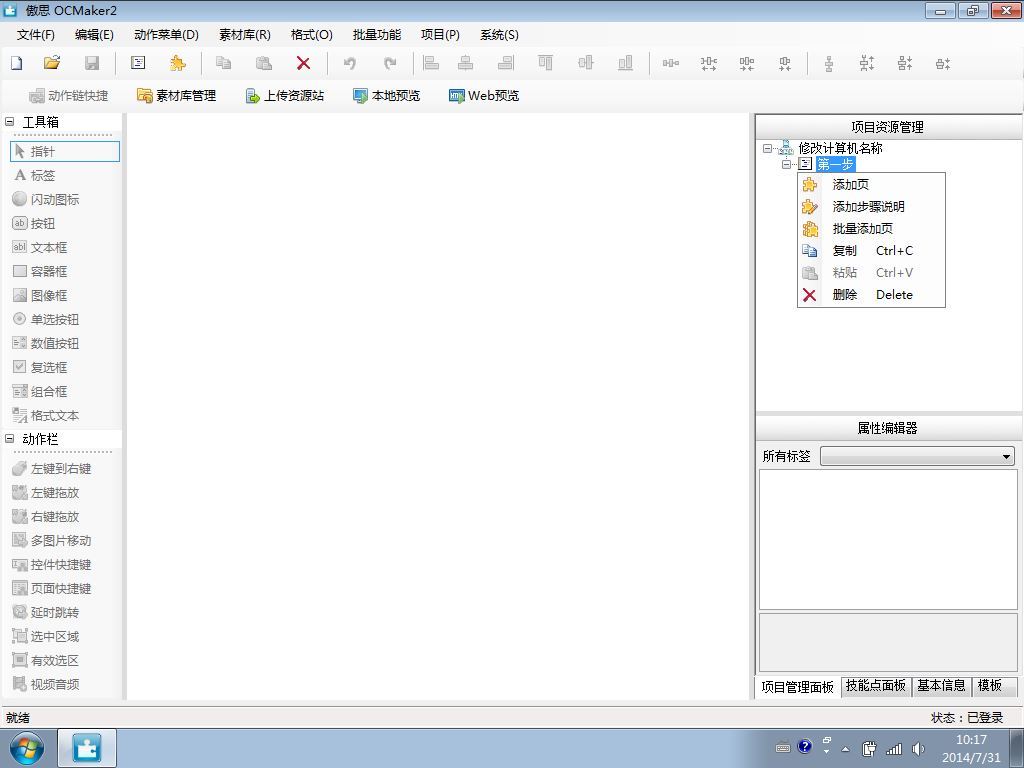This screenshot has height=768, width=1024.
Task: Select the 闪动图标 tool
Action: click(65, 199)
